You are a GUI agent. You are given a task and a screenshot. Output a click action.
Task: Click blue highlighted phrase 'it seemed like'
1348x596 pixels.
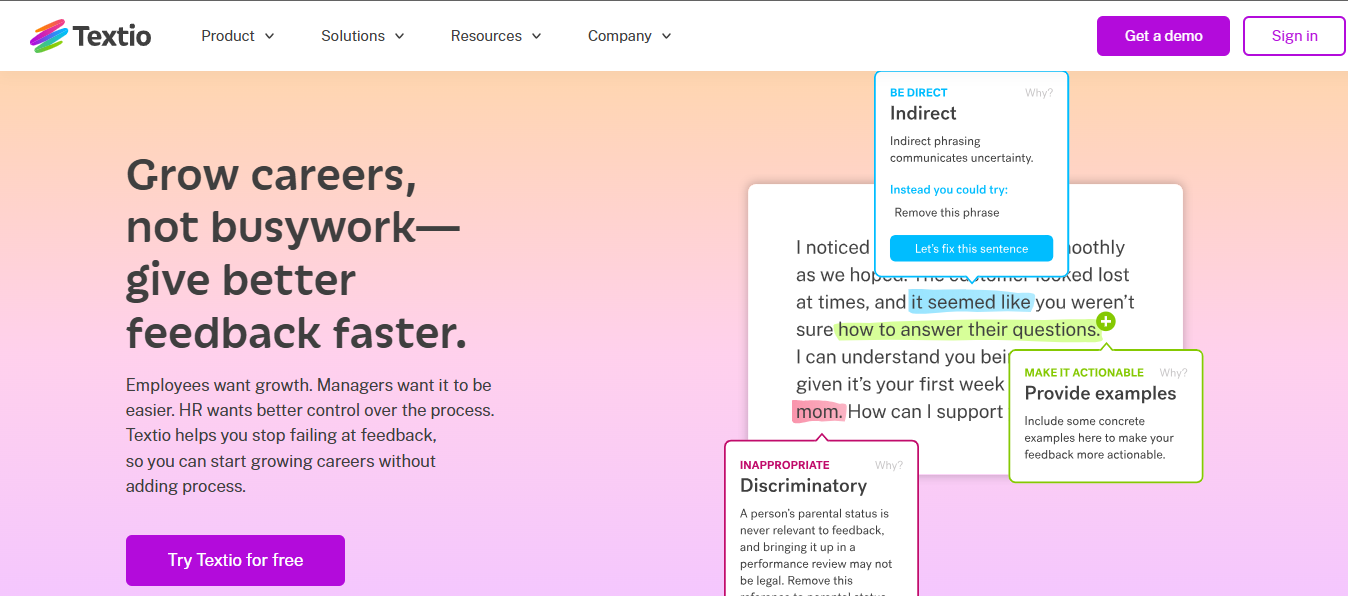[x=971, y=302]
